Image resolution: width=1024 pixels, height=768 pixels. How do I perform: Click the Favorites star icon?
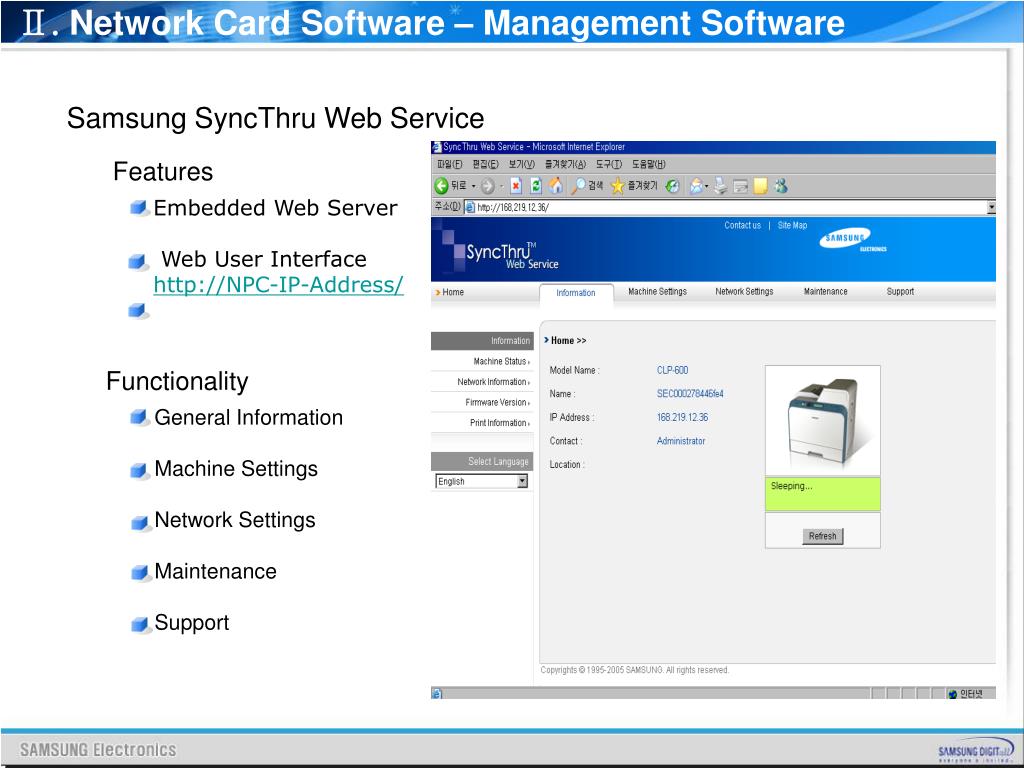pyautogui.click(x=618, y=187)
